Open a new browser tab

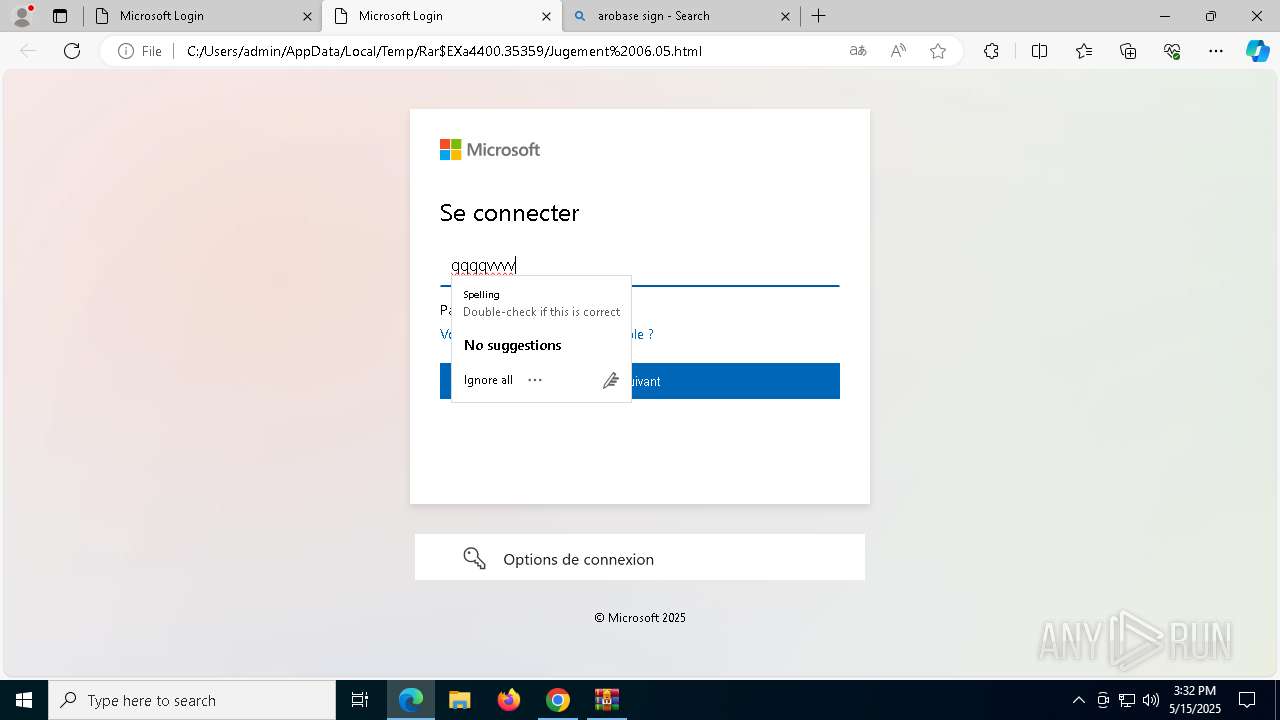tap(818, 16)
